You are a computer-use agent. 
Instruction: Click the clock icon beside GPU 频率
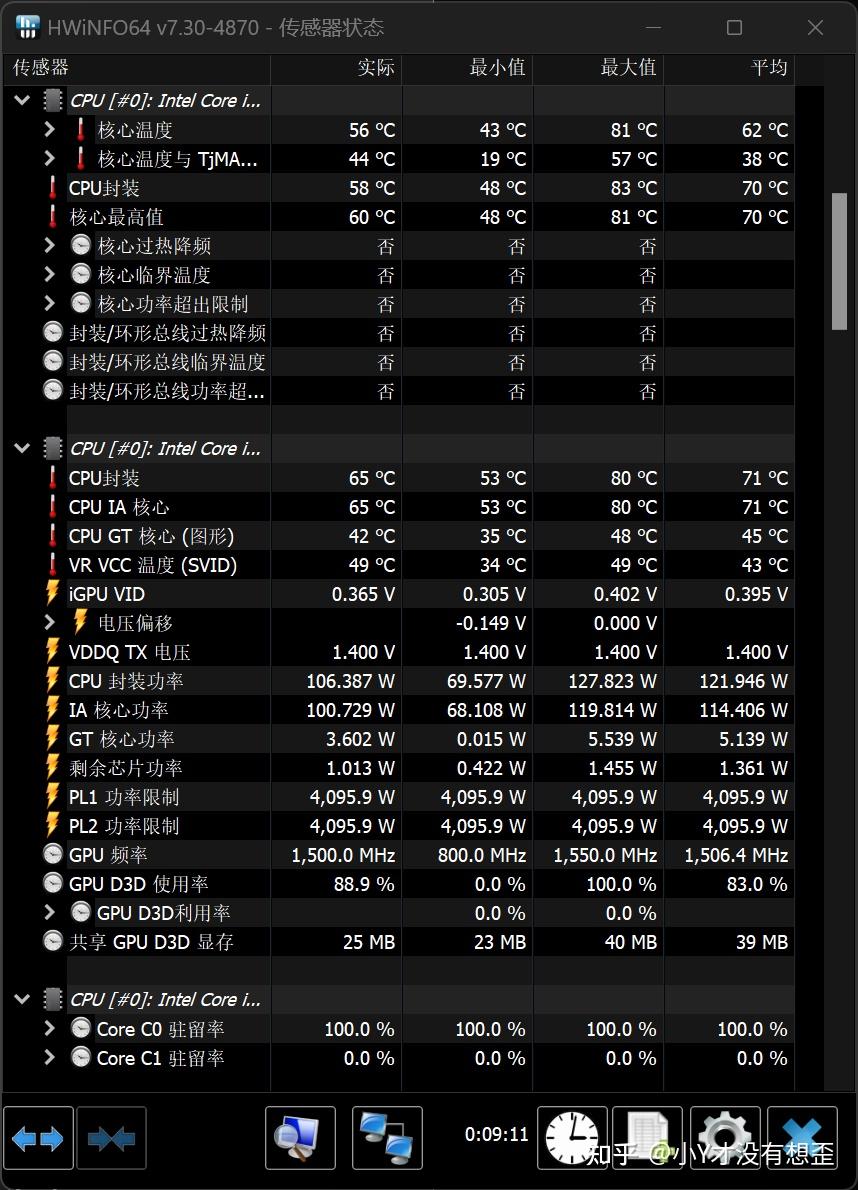point(52,855)
